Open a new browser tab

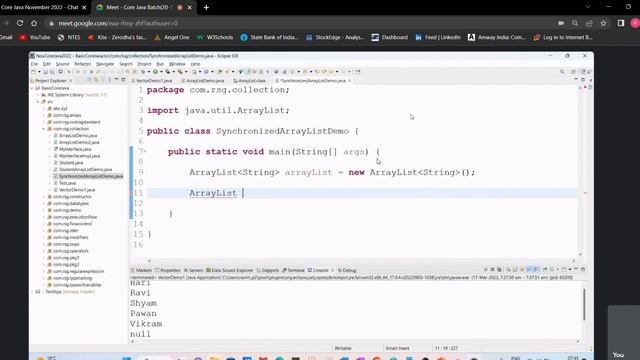click(x=206, y=7)
